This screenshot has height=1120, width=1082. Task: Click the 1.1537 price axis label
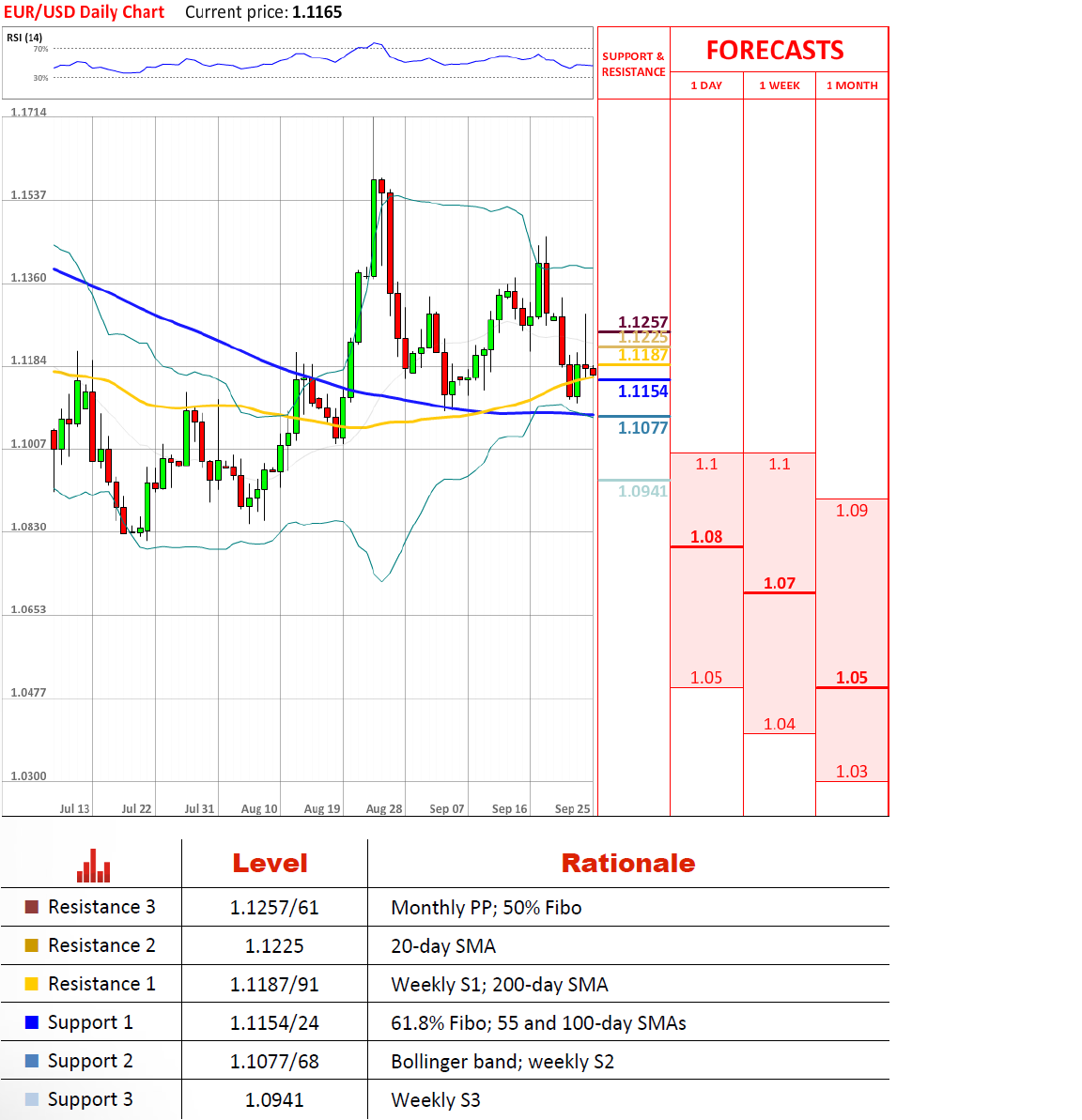(28, 195)
